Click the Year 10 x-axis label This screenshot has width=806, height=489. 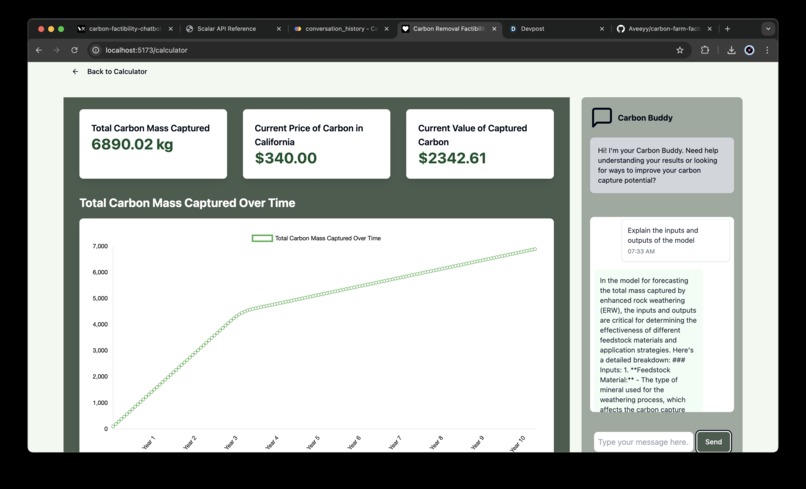[518, 443]
